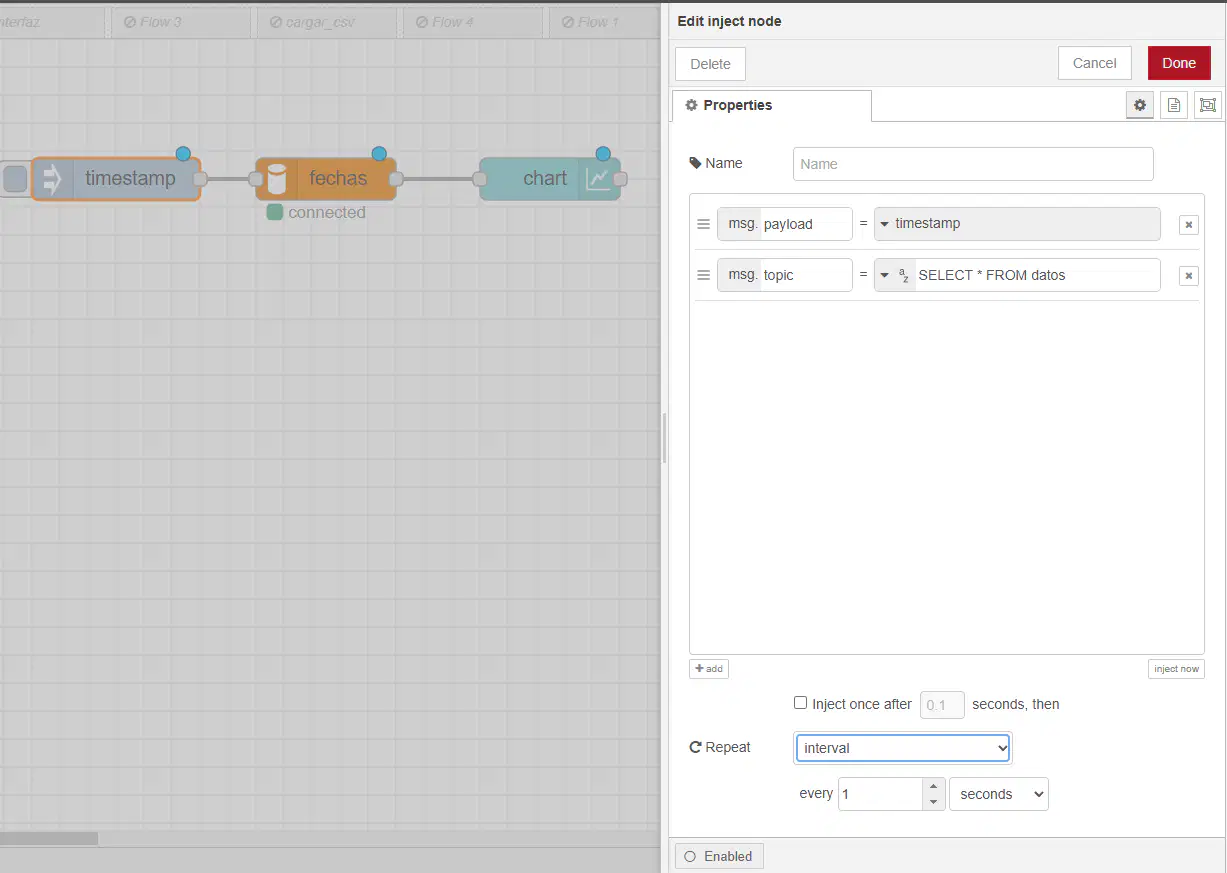Viewport: 1227px width, 873px height.
Task: Open the payload type dropdown showing timestamp
Action: click(x=1017, y=224)
